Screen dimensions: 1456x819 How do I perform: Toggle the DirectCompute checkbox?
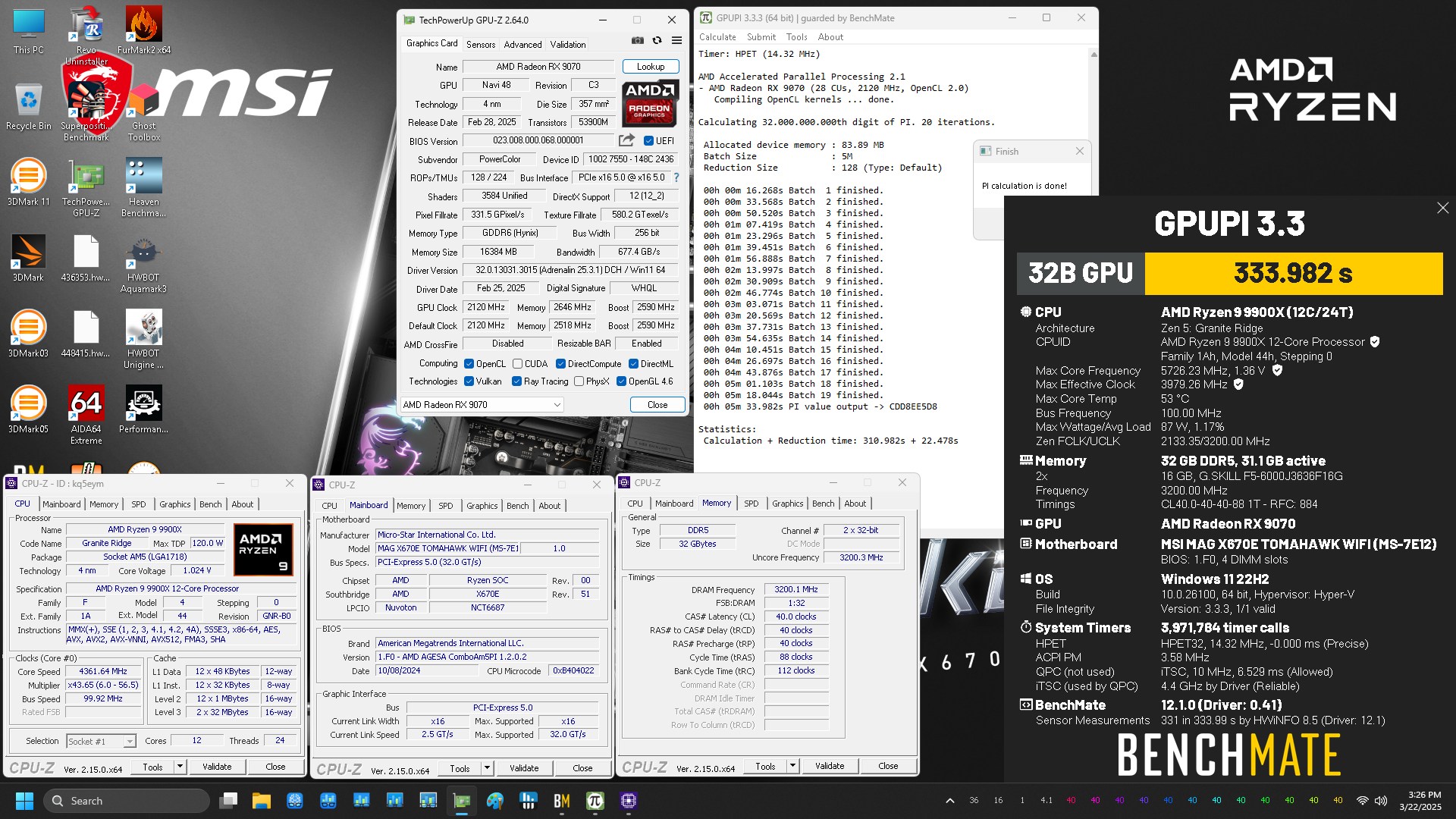[x=560, y=364]
